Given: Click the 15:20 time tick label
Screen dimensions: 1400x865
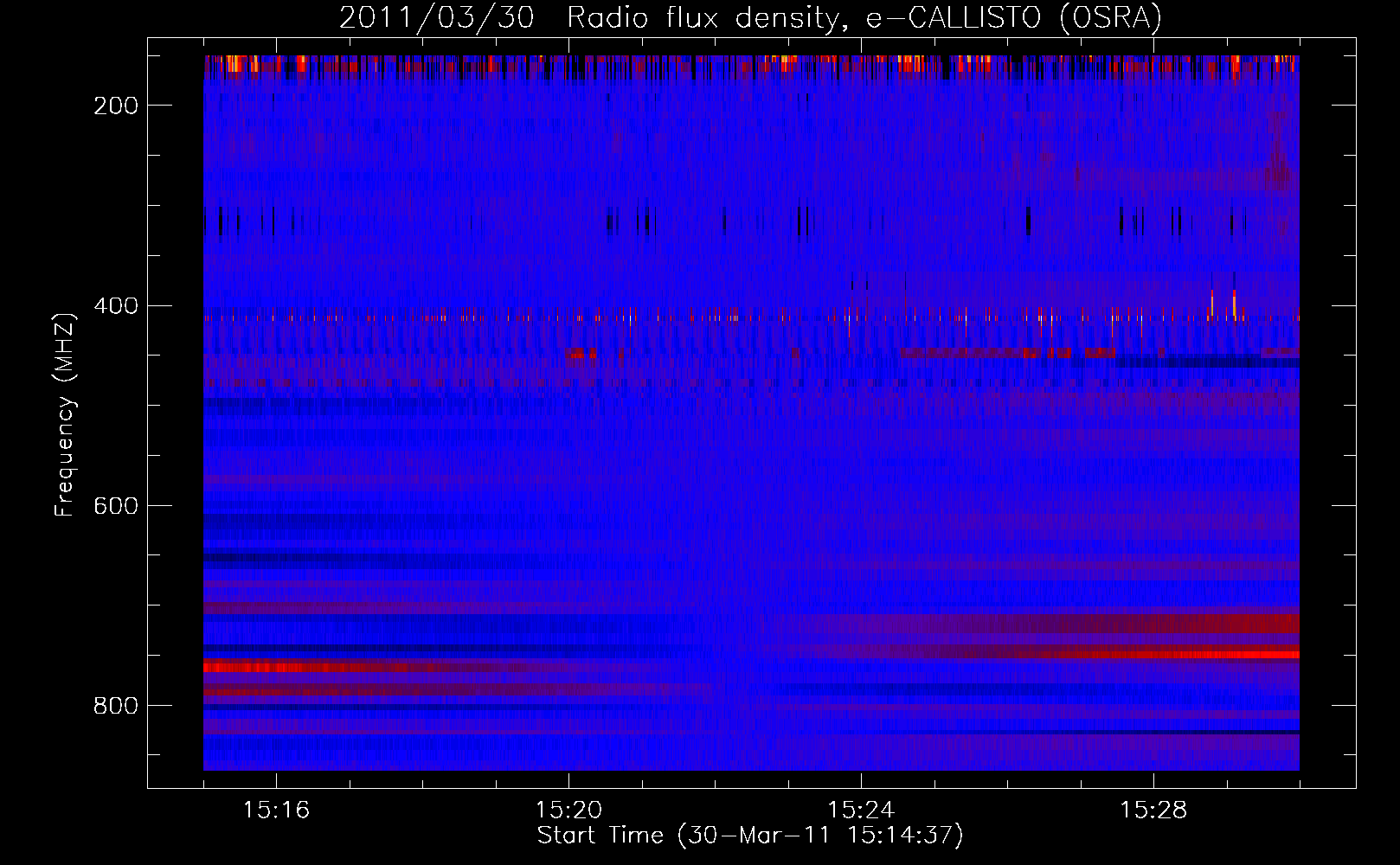Looking at the screenshot, I should [x=568, y=811].
